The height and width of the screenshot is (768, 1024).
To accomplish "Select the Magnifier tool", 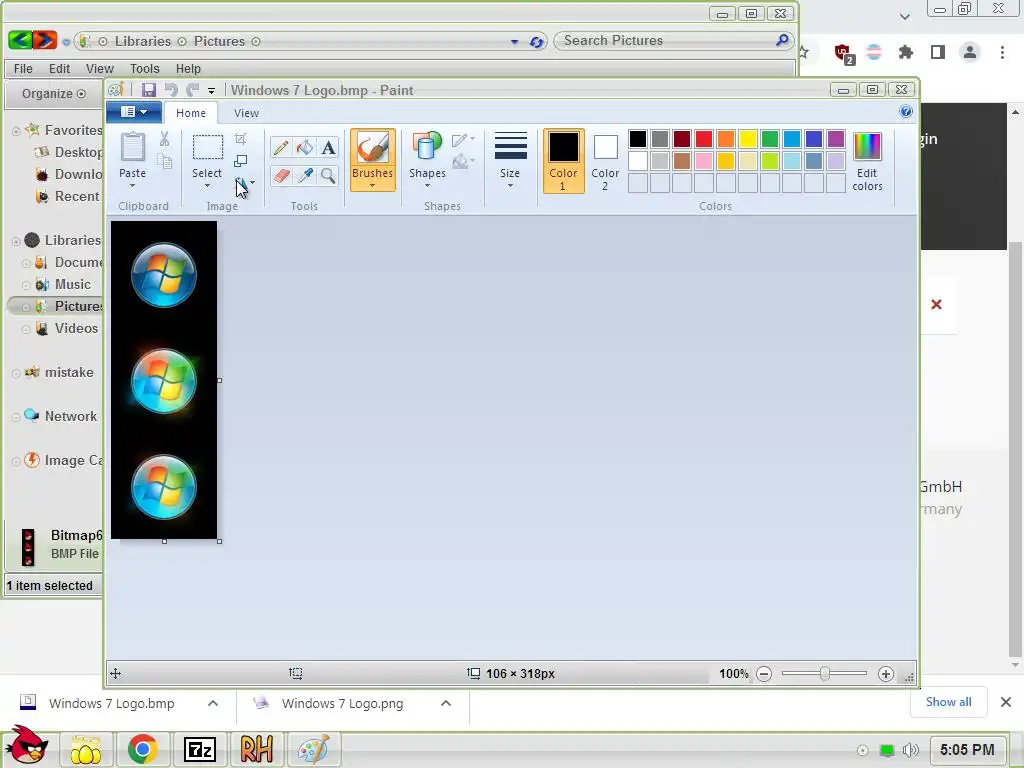I will 328,175.
